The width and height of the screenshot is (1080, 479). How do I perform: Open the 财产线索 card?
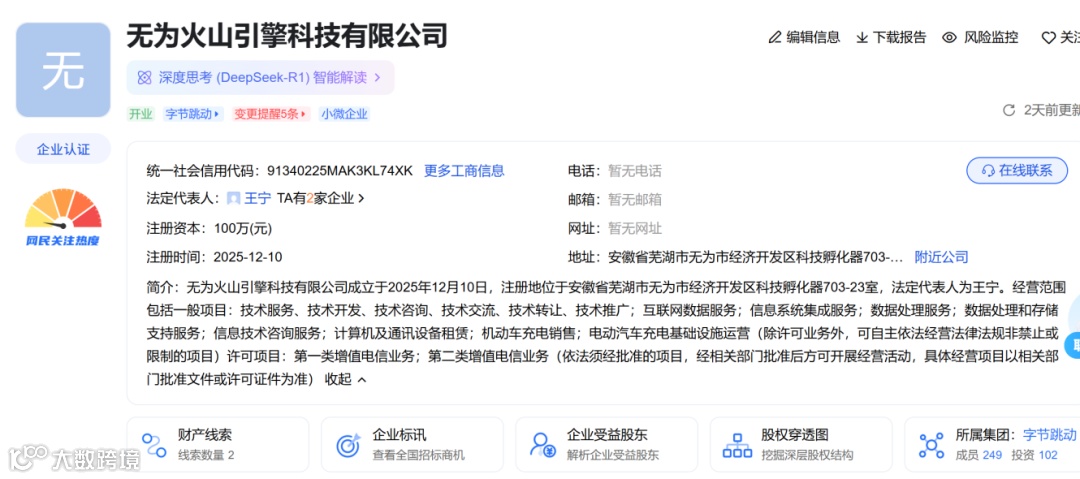pyautogui.click(x=218, y=445)
